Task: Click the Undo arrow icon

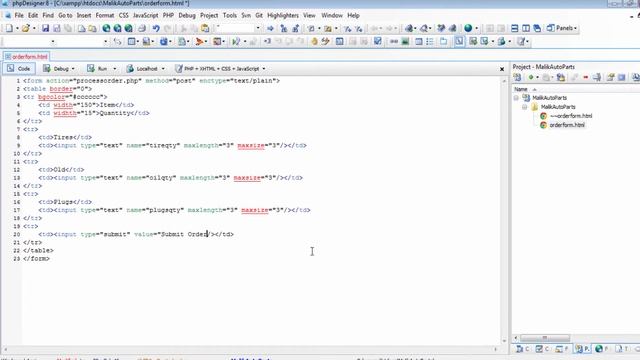Action: click(156, 28)
